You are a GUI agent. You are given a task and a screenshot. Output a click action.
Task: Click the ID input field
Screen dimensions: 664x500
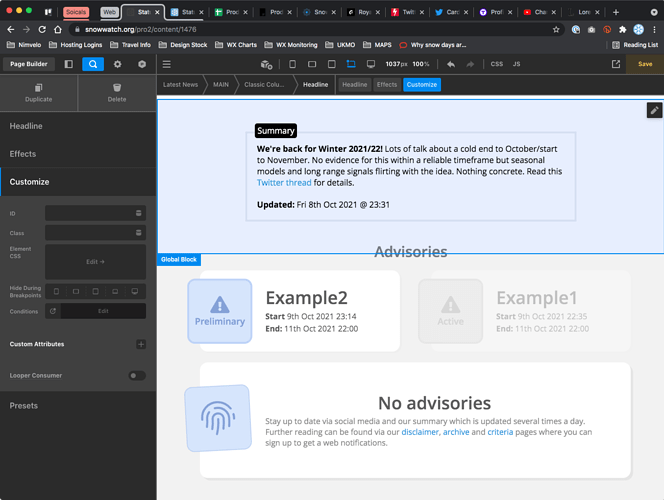click(x=90, y=213)
